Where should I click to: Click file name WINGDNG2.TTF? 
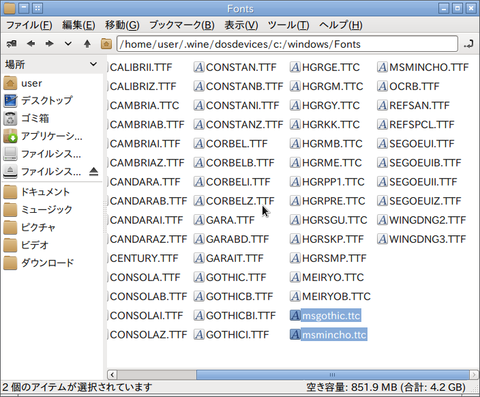click(x=428, y=220)
